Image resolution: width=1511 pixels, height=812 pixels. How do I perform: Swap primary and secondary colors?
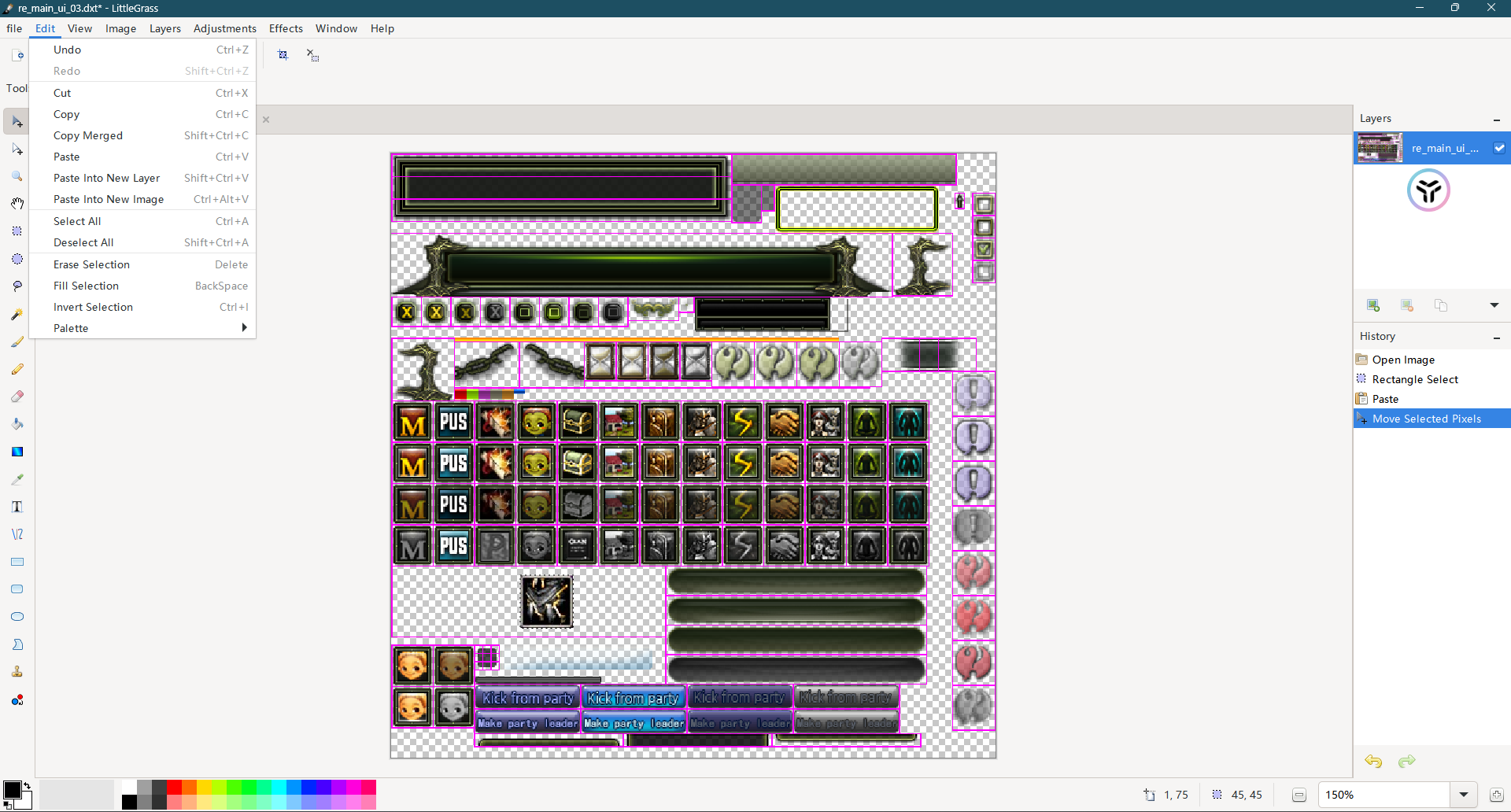pyautogui.click(x=28, y=785)
